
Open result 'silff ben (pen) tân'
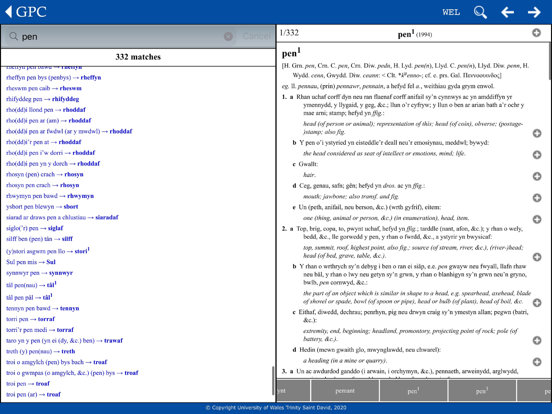coord(39,239)
